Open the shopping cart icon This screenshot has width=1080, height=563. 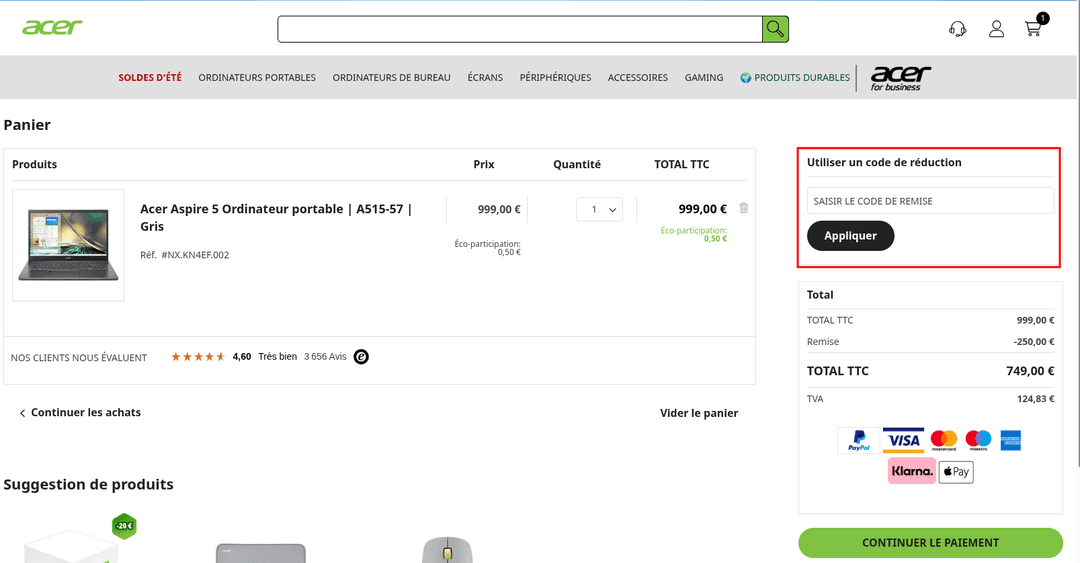pyautogui.click(x=1032, y=29)
